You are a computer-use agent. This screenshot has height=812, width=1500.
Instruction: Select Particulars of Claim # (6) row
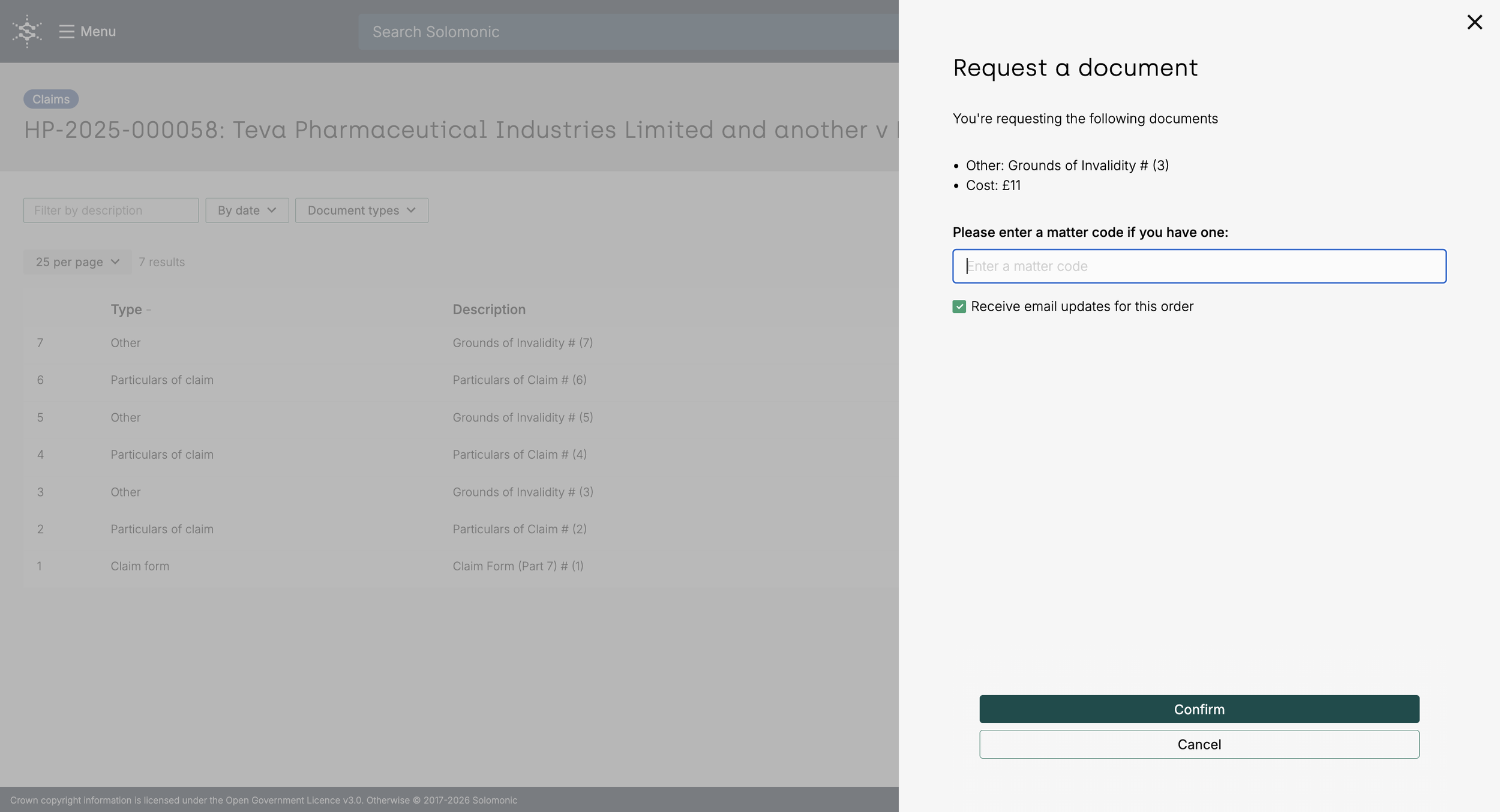(x=519, y=380)
